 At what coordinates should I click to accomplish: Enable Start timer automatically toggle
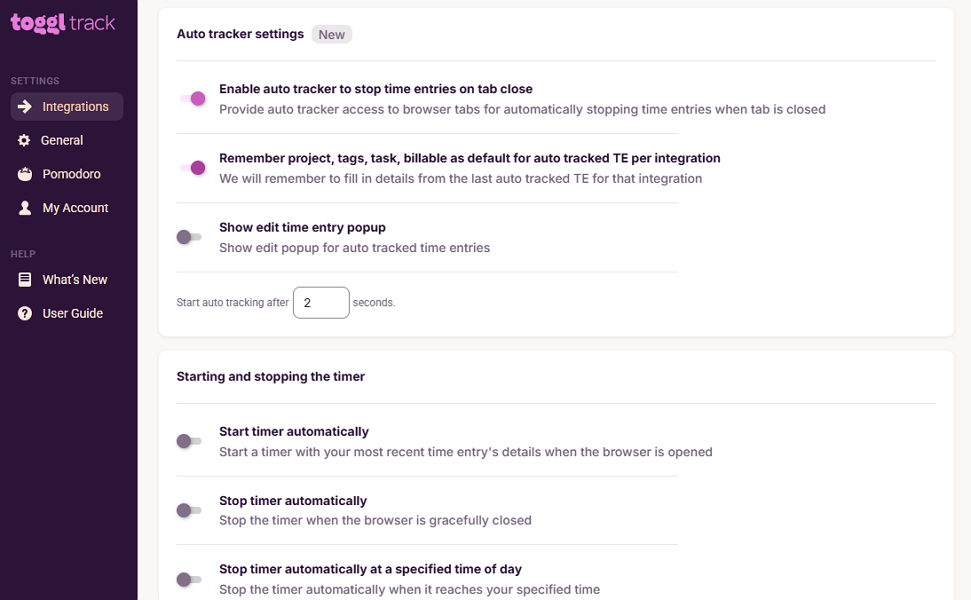click(x=189, y=441)
